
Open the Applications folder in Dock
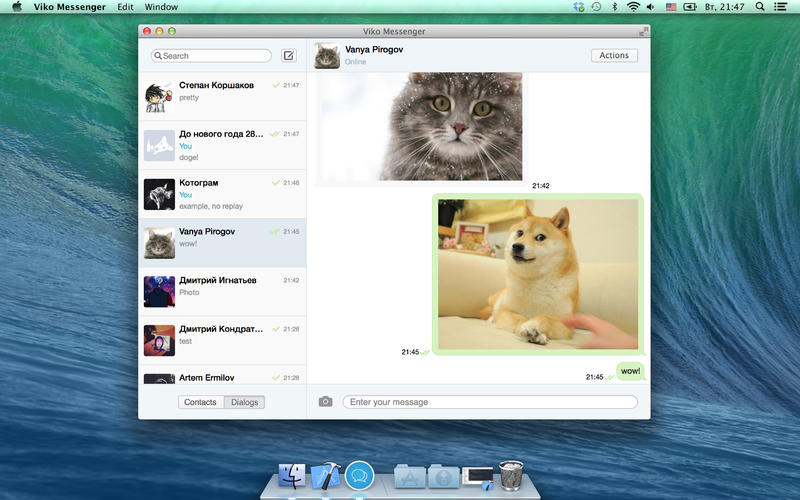coord(410,477)
